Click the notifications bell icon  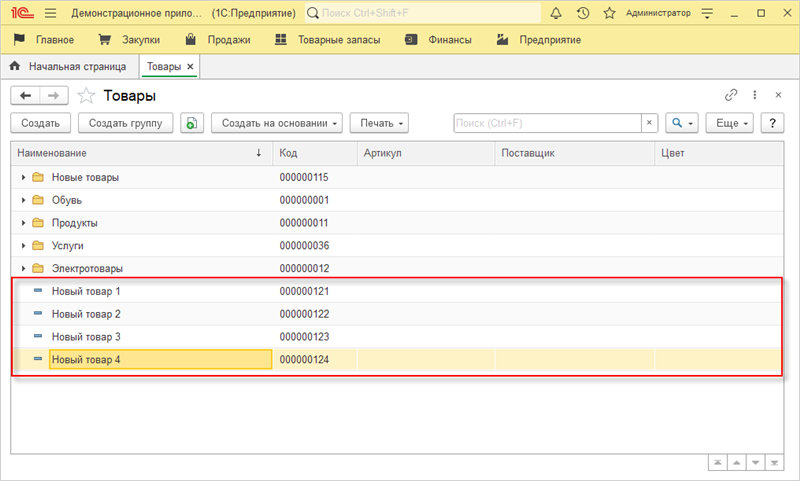[x=557, y=13]
